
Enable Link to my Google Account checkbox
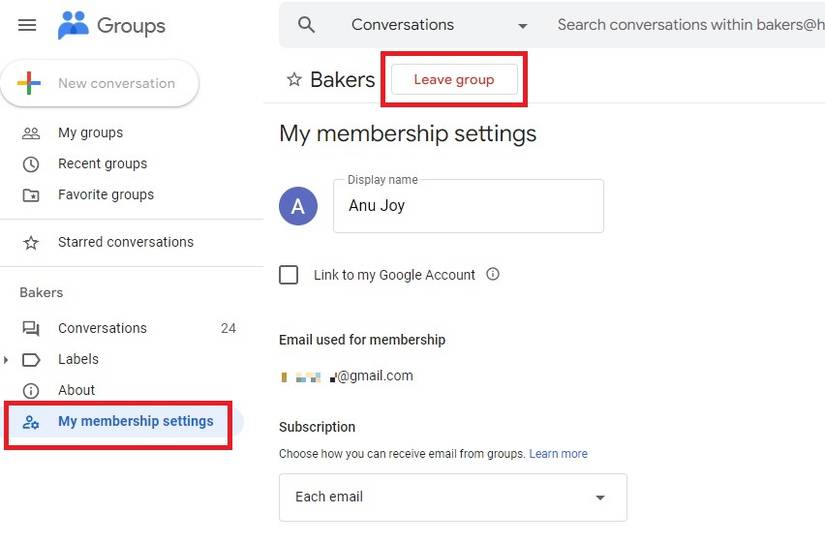289,275
